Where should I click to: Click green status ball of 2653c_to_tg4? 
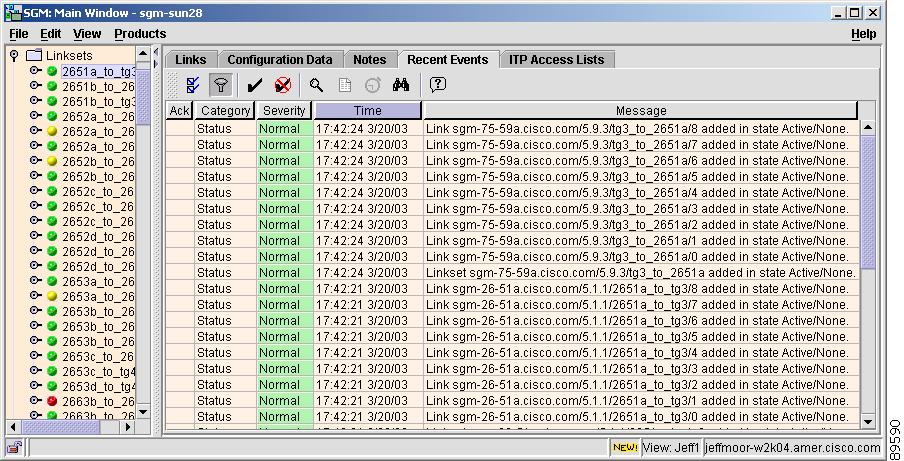click(x=52, y=371)
